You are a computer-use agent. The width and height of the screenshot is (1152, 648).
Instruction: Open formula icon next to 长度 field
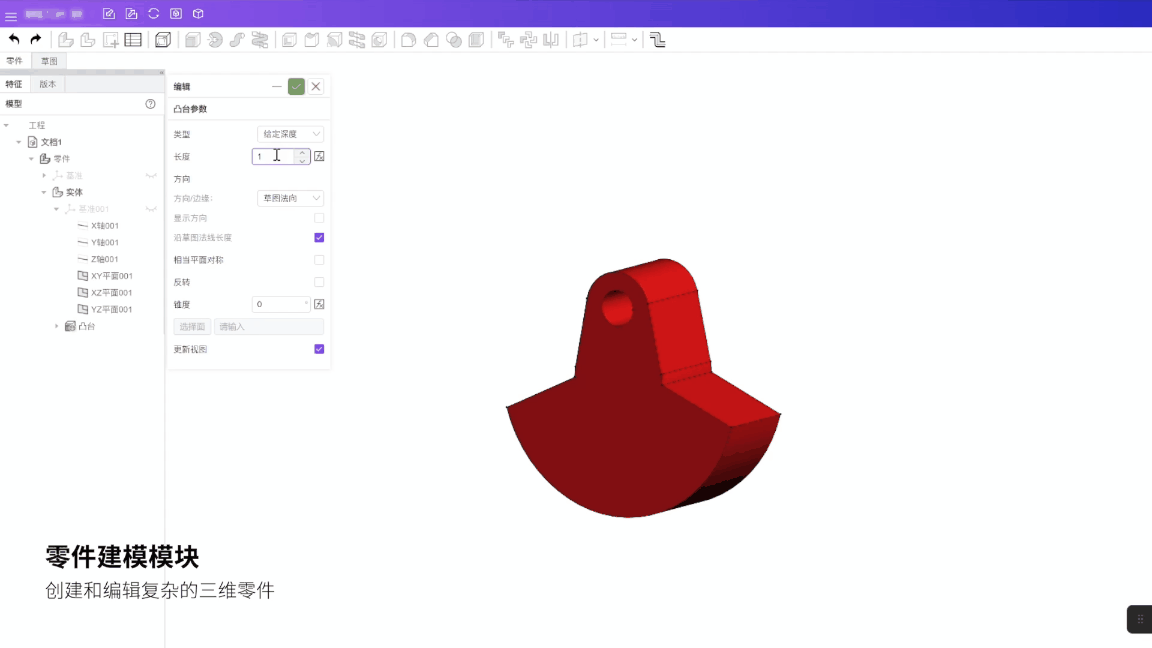coord(320,157)
